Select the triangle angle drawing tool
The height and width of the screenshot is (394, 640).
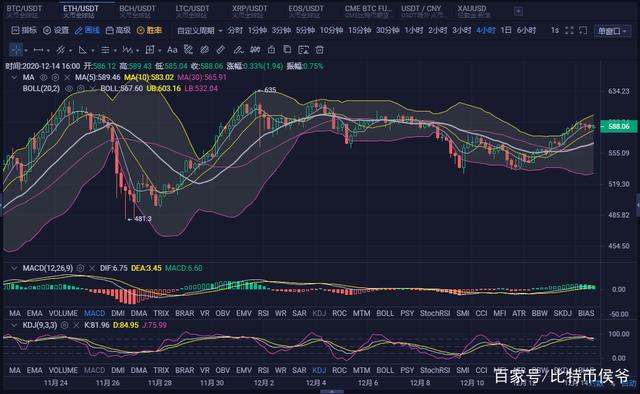point(82,50)
